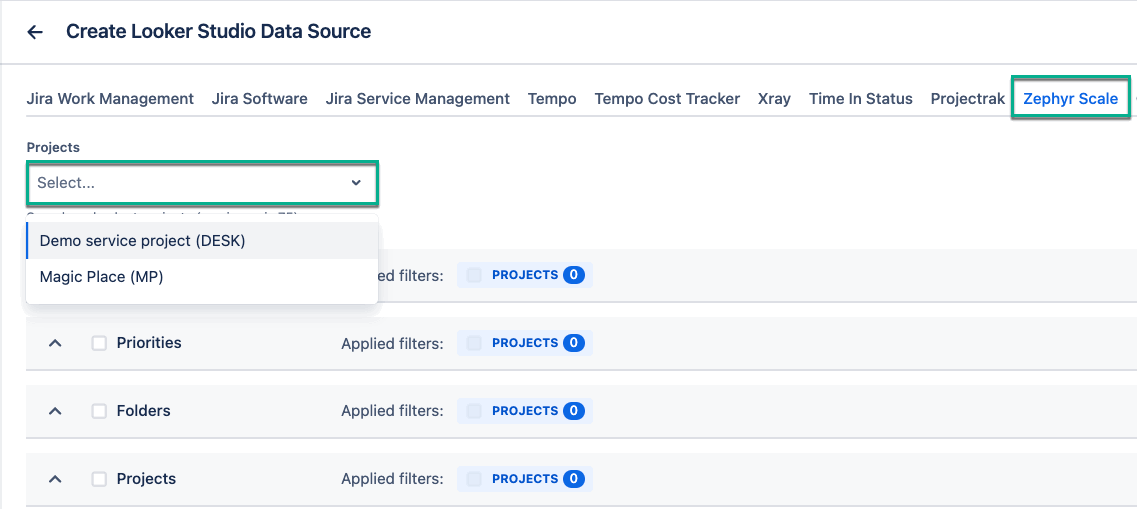The height and width of the screenshot is (509, 1137).
Task: Select the Projectrak tab
Action: click(968, 99)
